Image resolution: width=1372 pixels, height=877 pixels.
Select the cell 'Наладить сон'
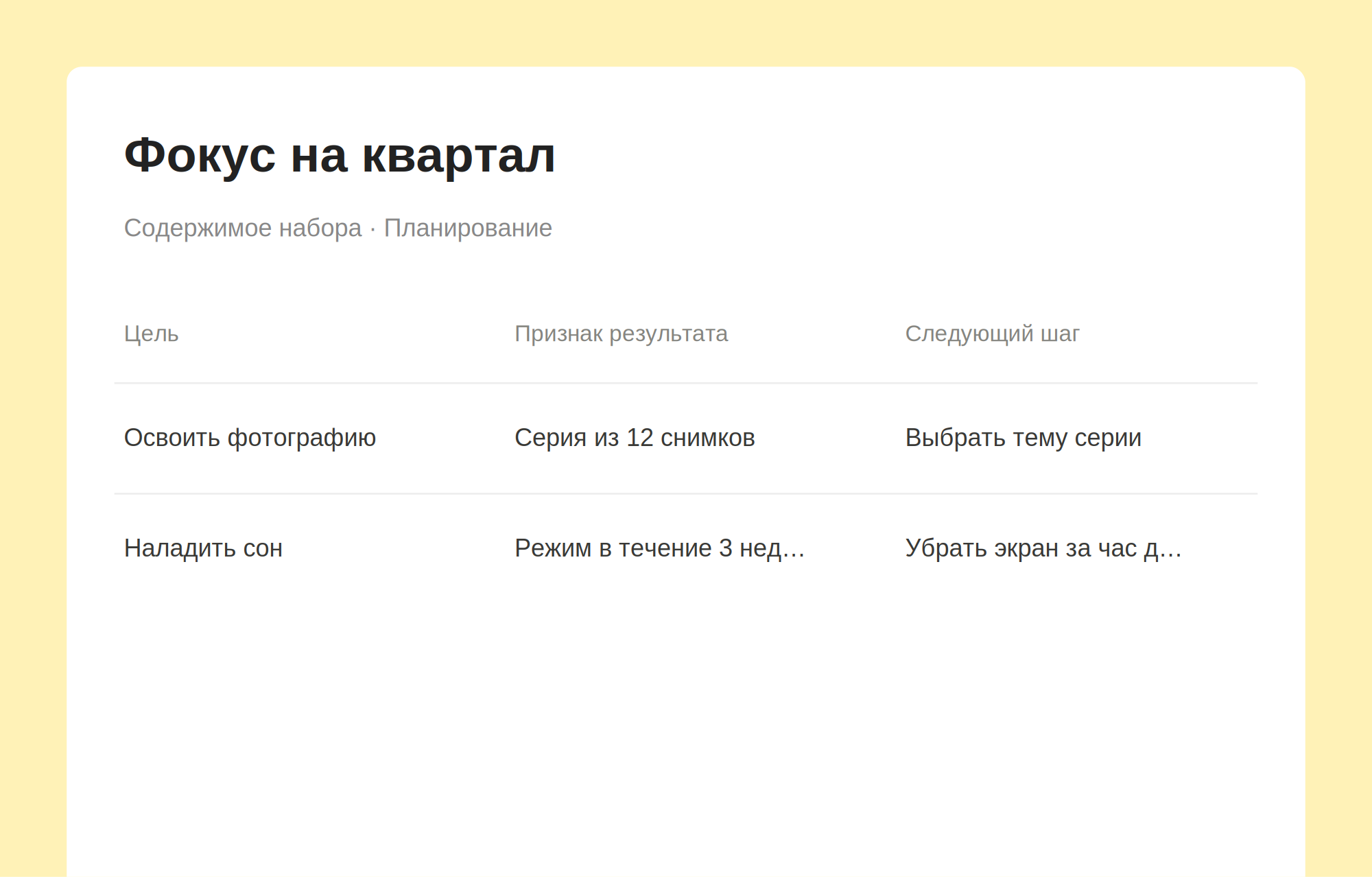point(204,548)
